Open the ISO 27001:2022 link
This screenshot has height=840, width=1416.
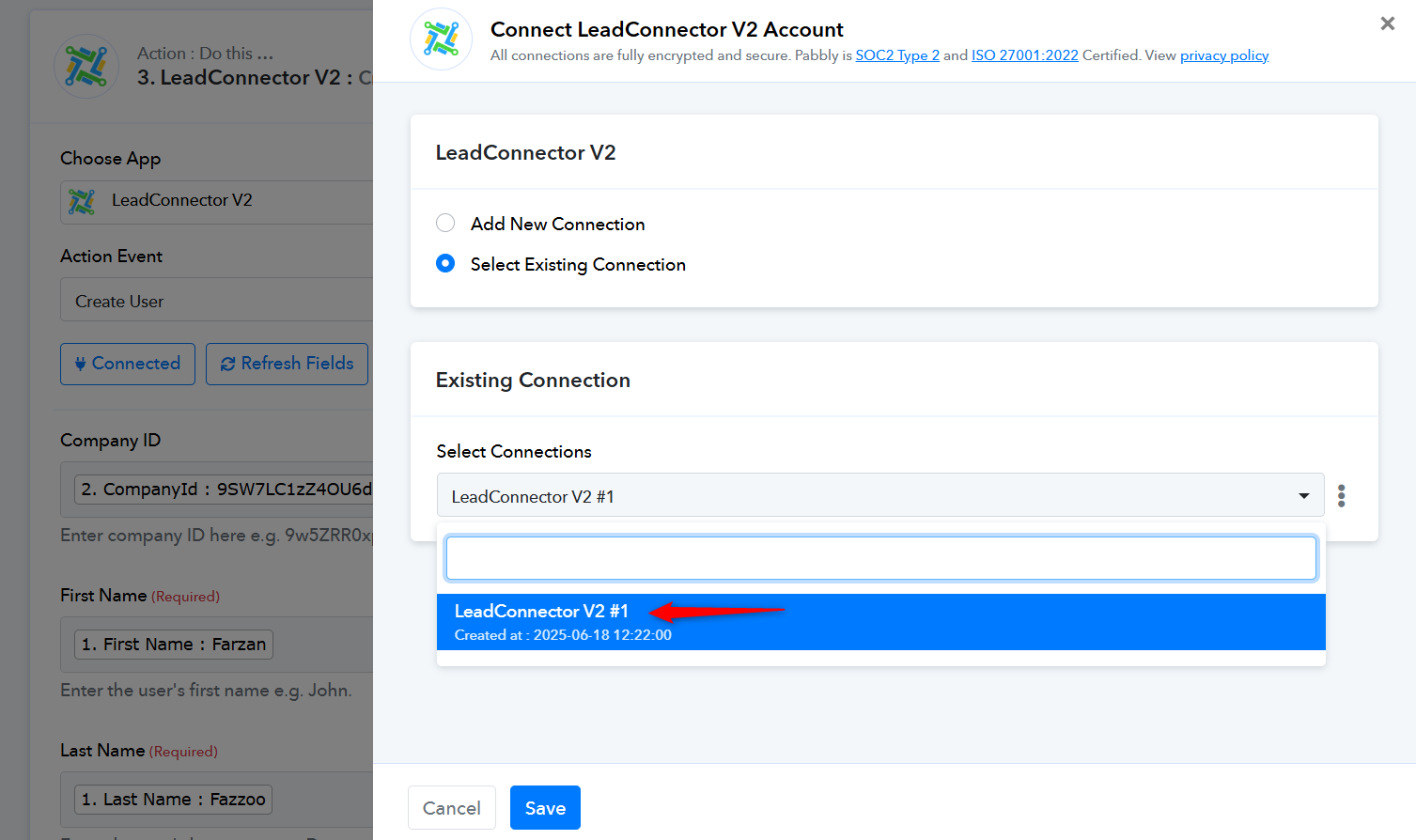click(1024, 55)
